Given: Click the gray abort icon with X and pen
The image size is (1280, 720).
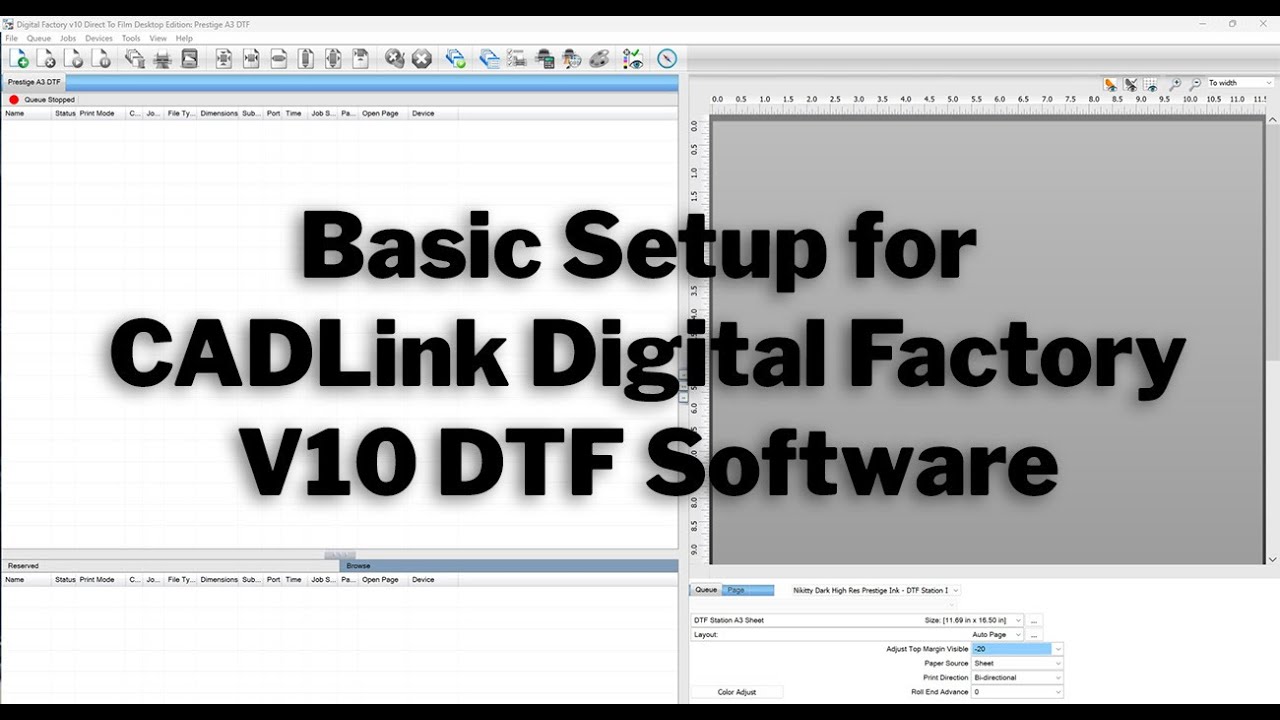Looking at the screenshot, I should click(395, 59).
